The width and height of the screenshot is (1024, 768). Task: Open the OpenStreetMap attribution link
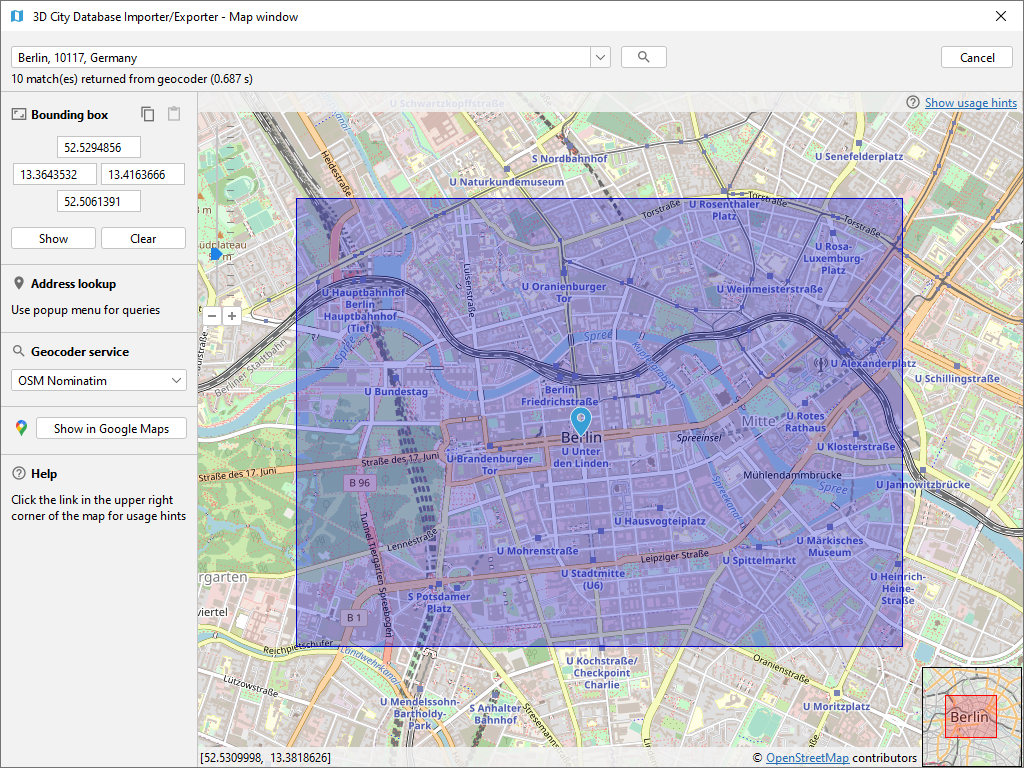point(807,758)
